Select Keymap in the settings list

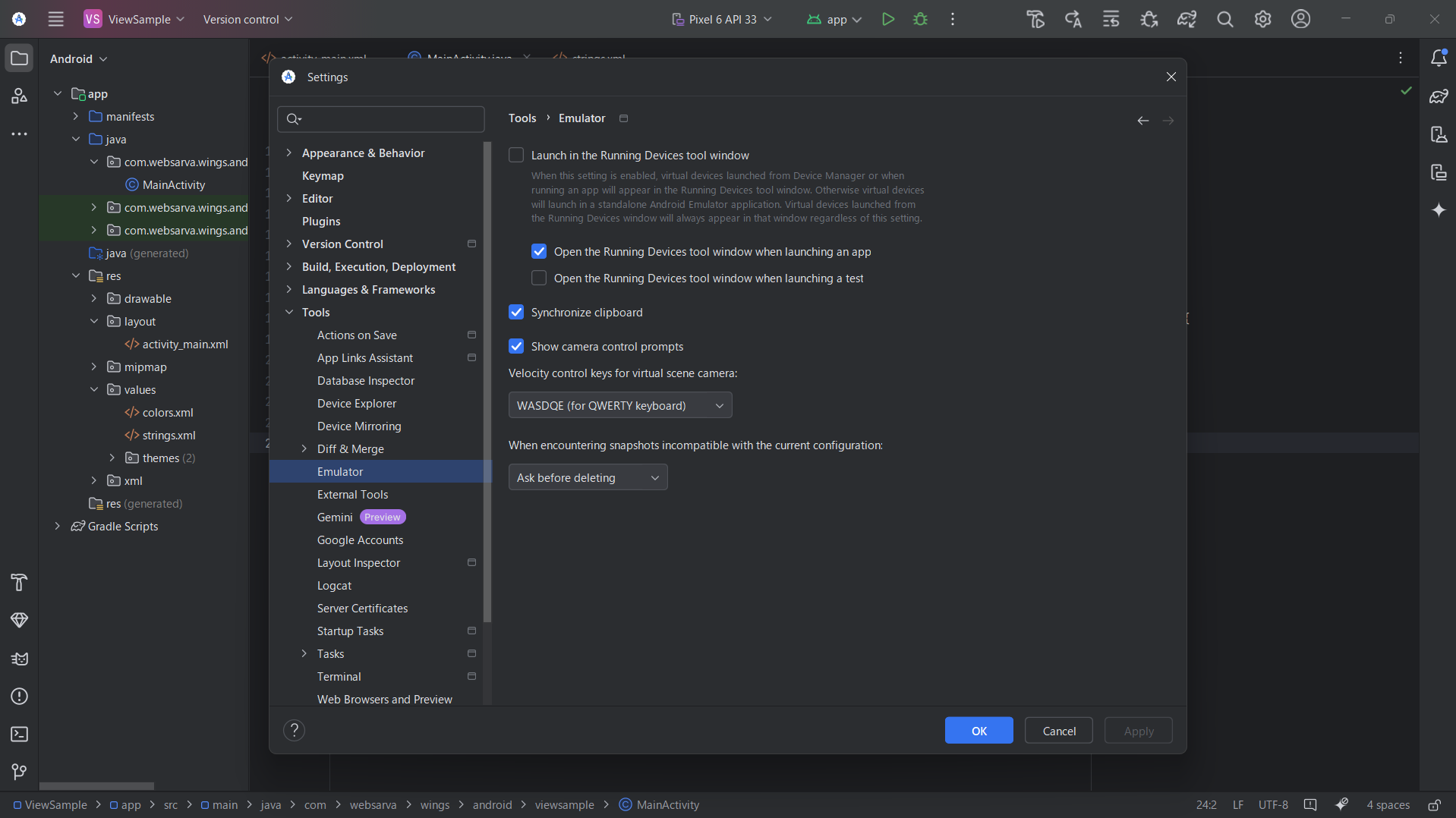pyautogui.click(x=323, y=175)
